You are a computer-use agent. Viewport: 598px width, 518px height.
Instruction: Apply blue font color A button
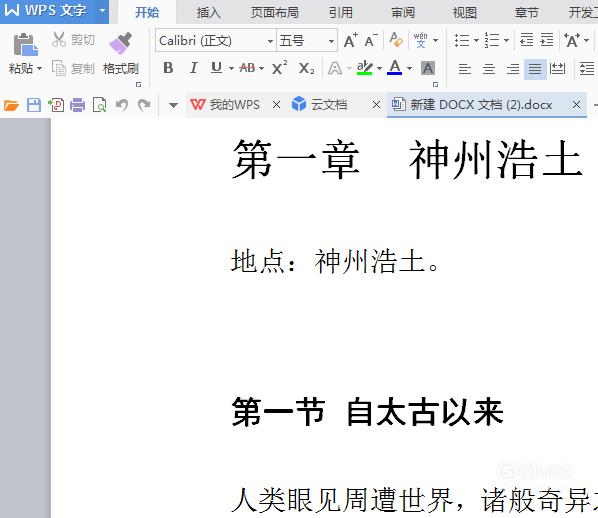(x=395, y=68)
